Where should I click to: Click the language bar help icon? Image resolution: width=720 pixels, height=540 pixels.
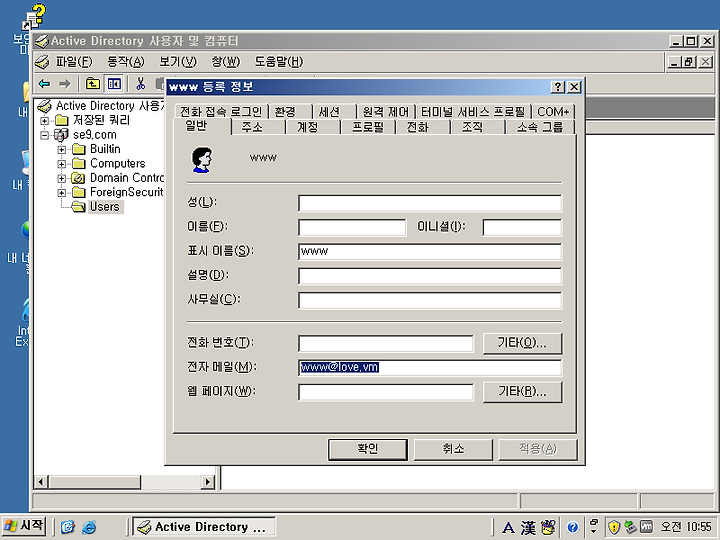pyautogui.click(x=572, y=527)
